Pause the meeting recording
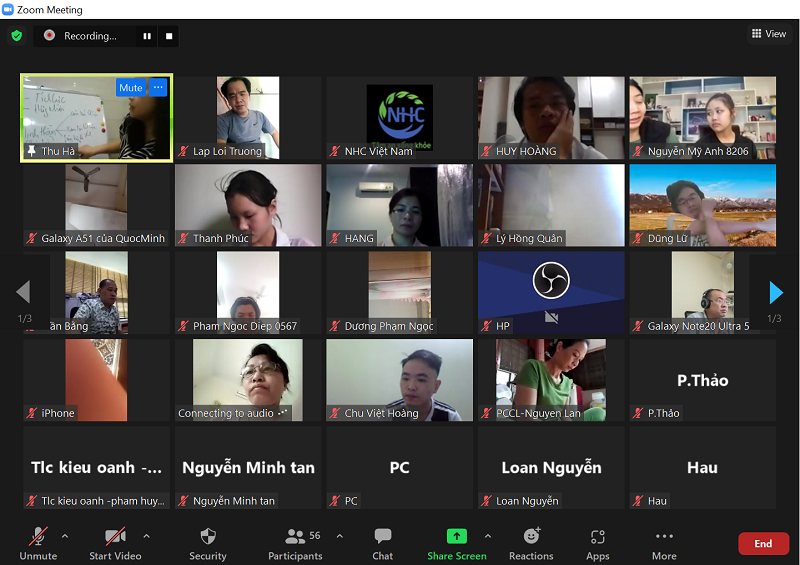Viewport: 800px width, 565px height. tap(147, 36)
